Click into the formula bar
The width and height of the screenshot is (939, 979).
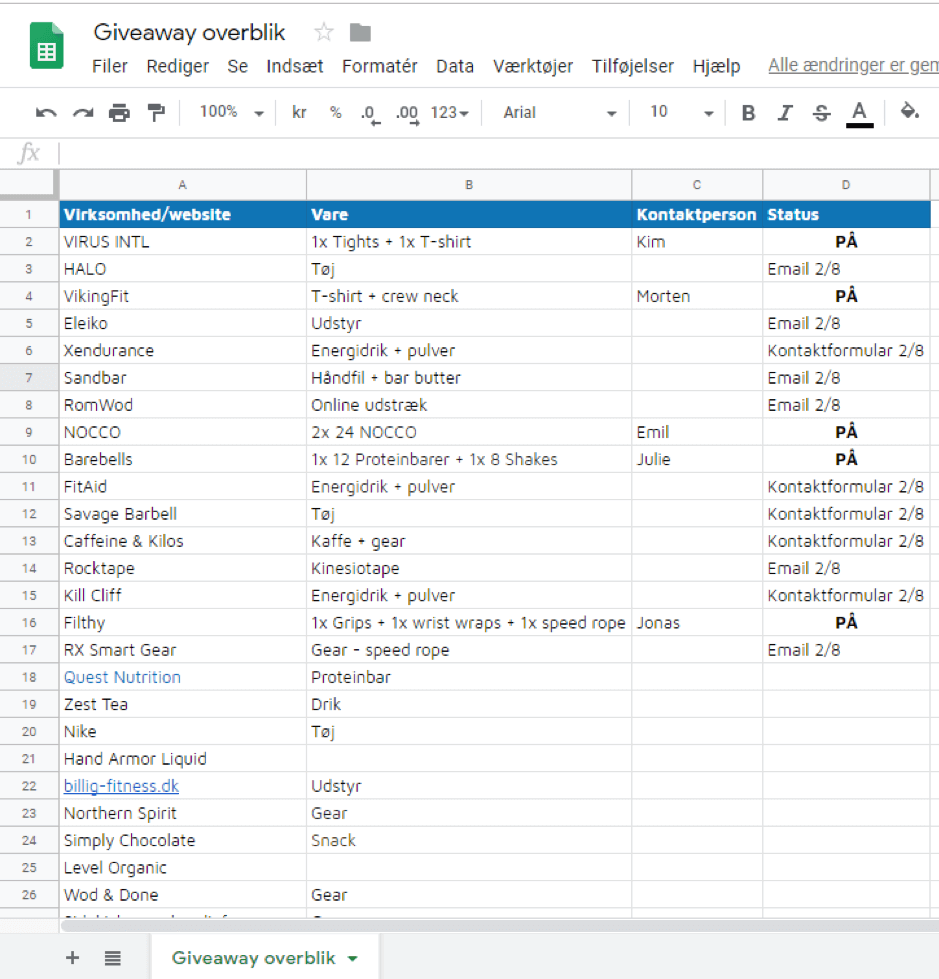(x=498, y=153)
